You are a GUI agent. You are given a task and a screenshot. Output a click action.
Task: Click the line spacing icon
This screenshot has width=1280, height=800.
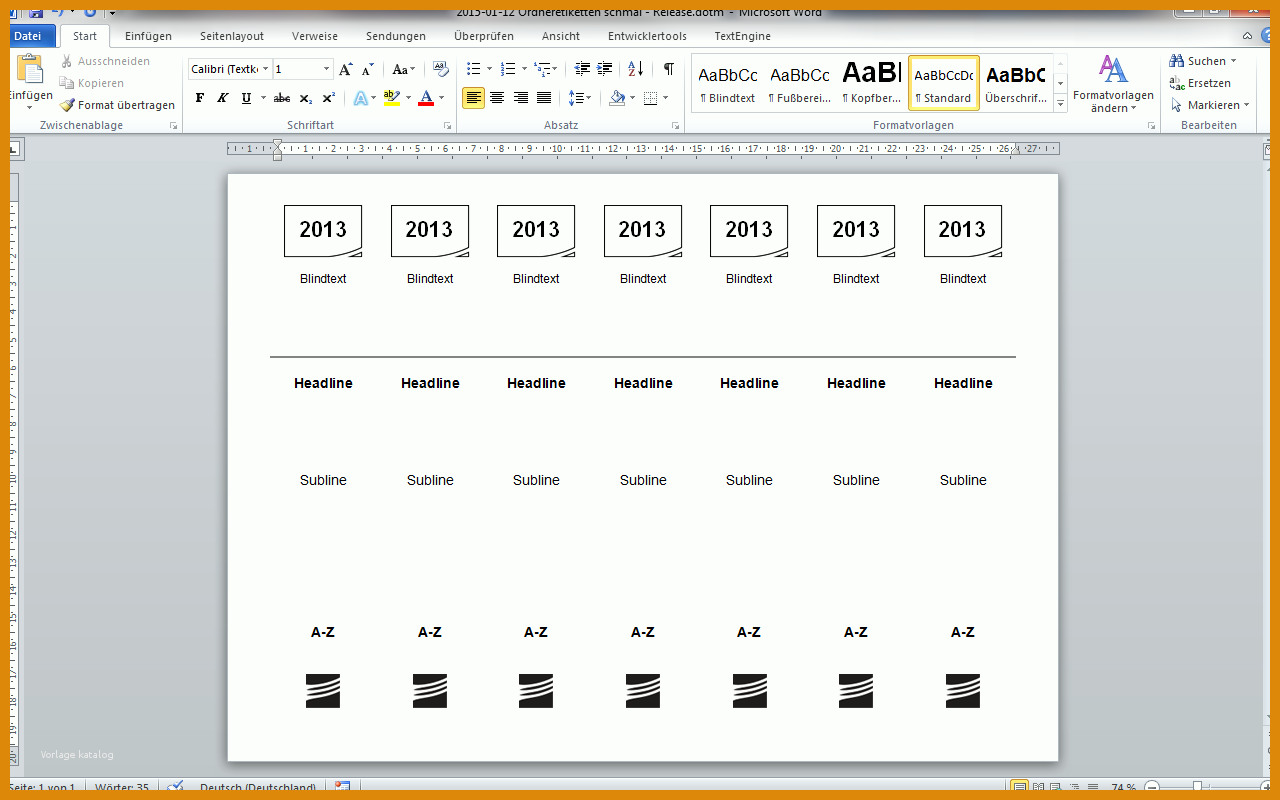tap(575, 98)
